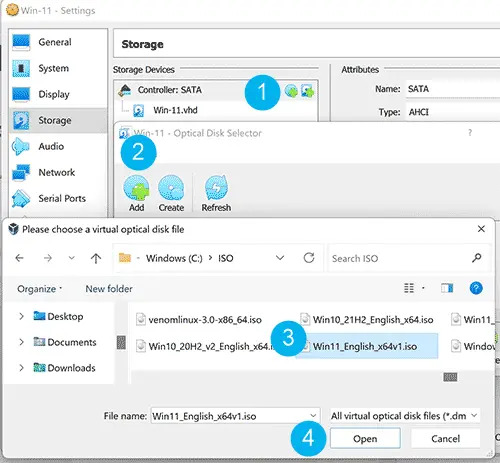
Task: Click Windows (C:) in address path
Action: (x=174, y=258)
